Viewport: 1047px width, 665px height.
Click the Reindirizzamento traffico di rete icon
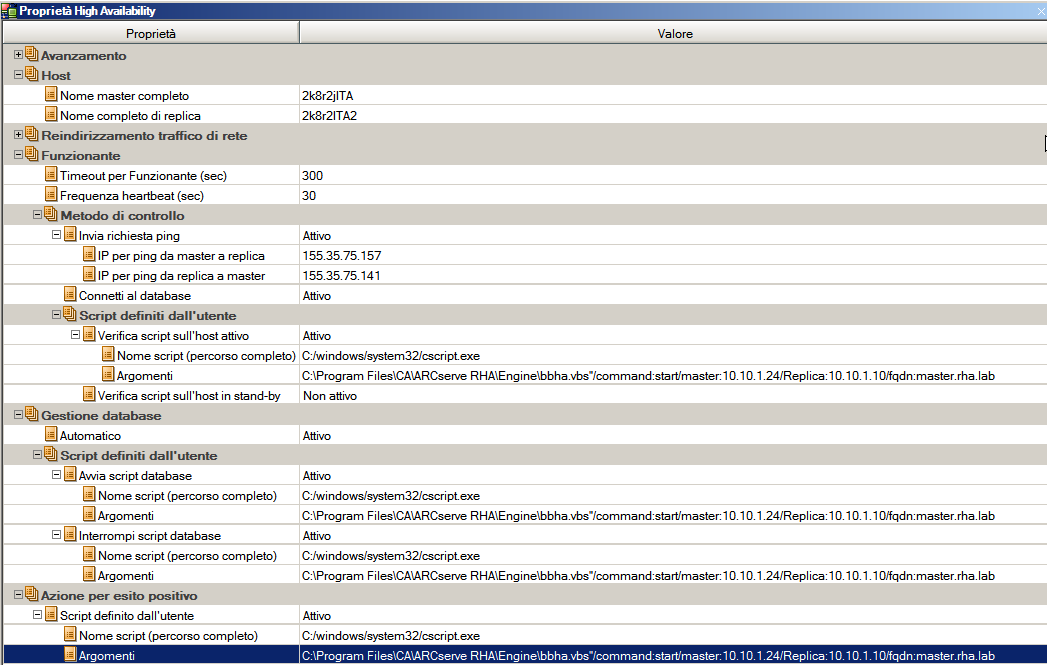[31, 134]
